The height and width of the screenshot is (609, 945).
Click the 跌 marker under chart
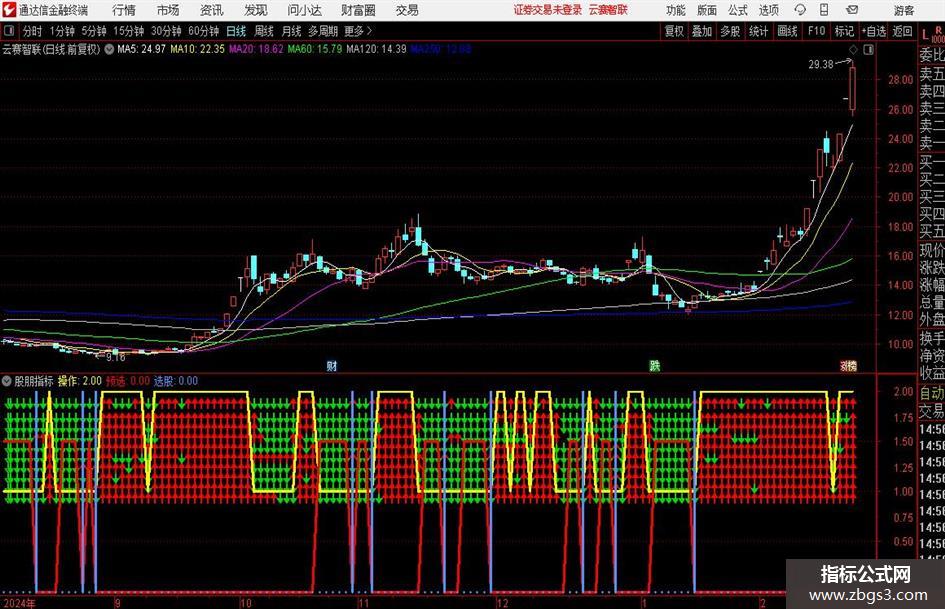coord(655,365)
